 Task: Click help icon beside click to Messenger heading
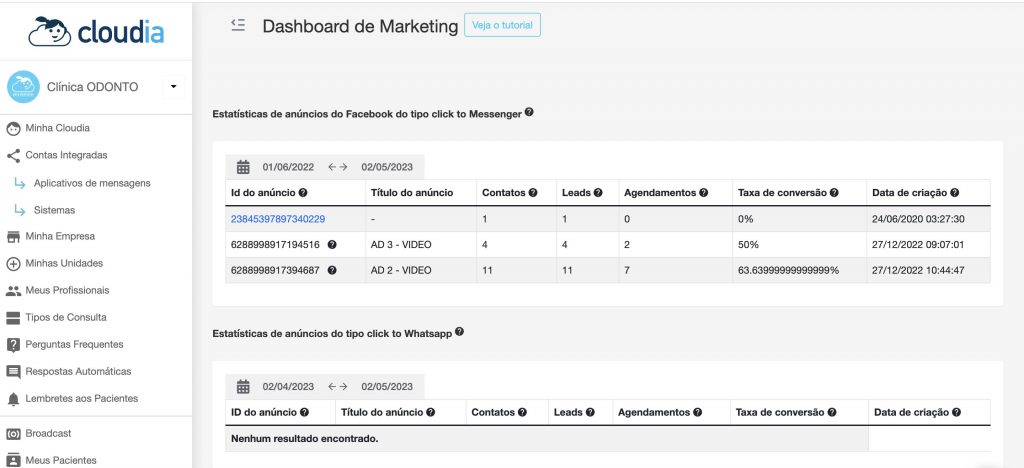coord(529,112)
